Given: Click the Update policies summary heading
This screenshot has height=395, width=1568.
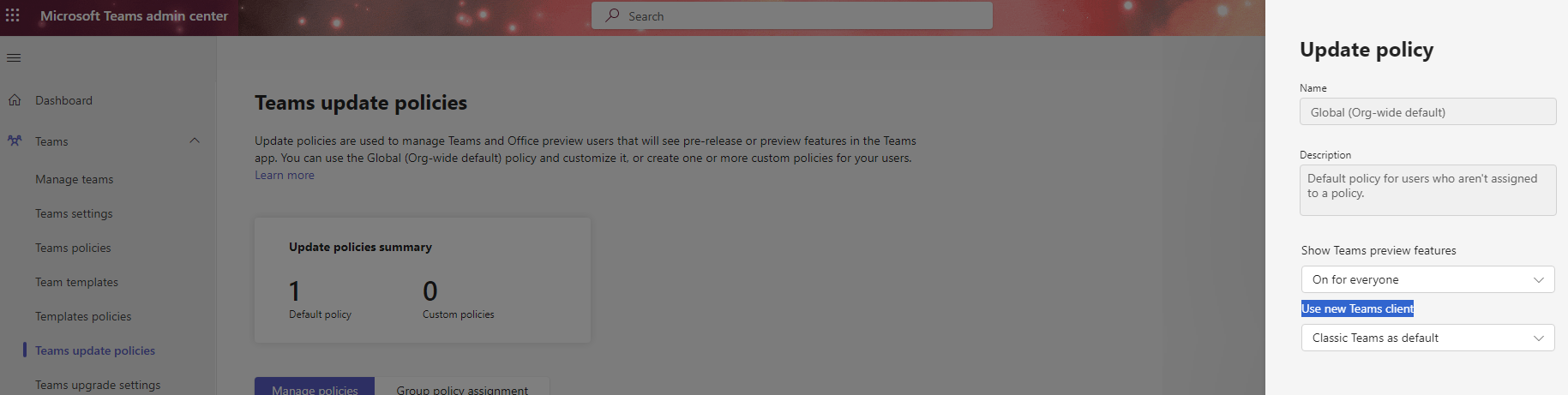Looking at the screenshot, I should click(360, 247).
